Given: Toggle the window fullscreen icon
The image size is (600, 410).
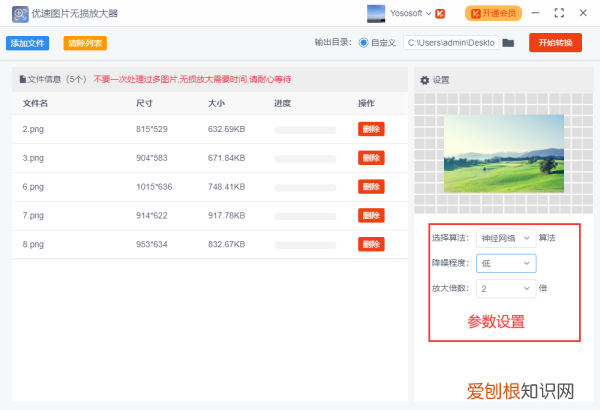Looking at the screenshot, I should [x=559, y=13].
